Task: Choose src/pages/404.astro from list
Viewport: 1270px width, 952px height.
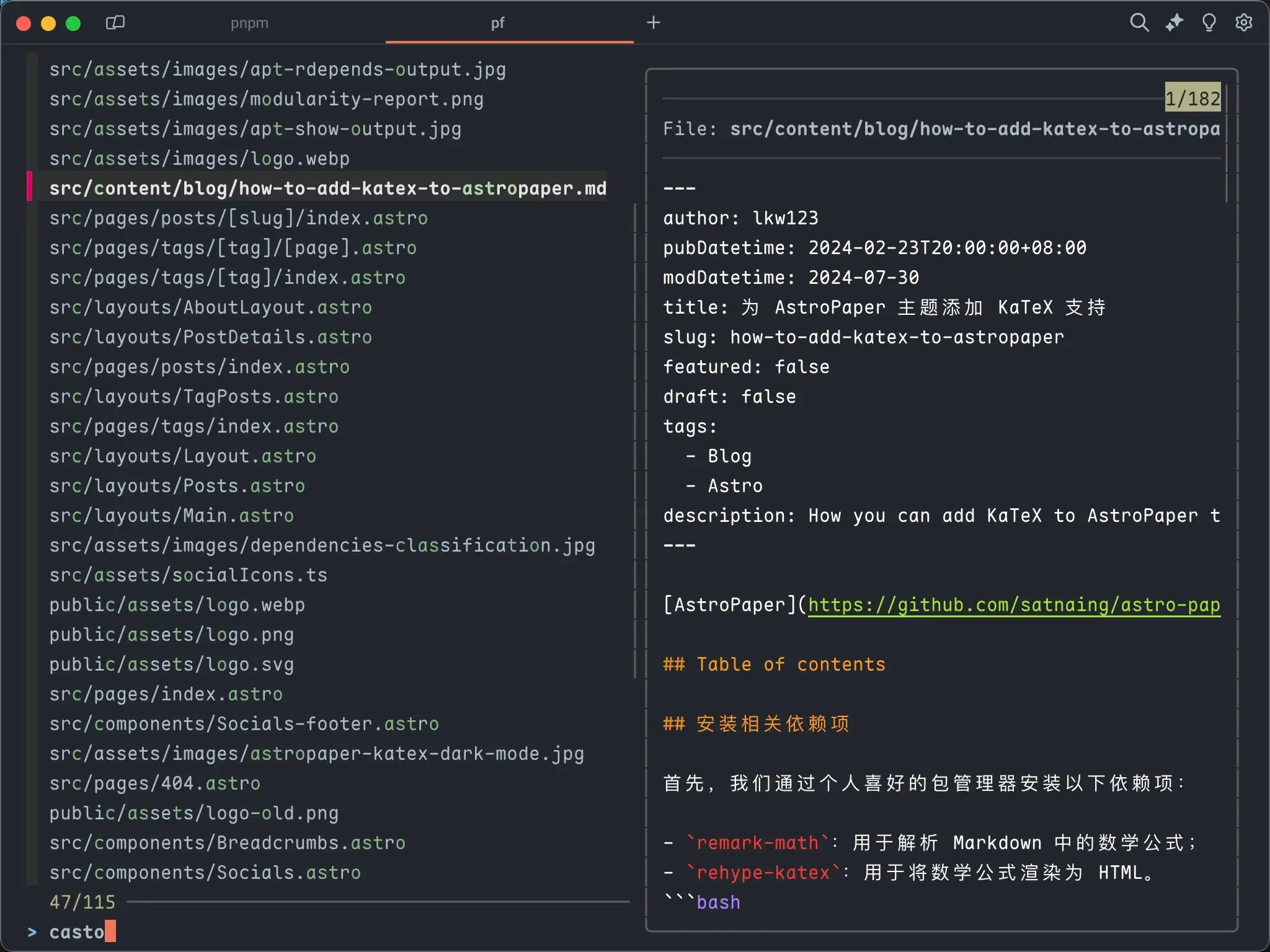Action: pyautogui.click(x=154, y=783)
